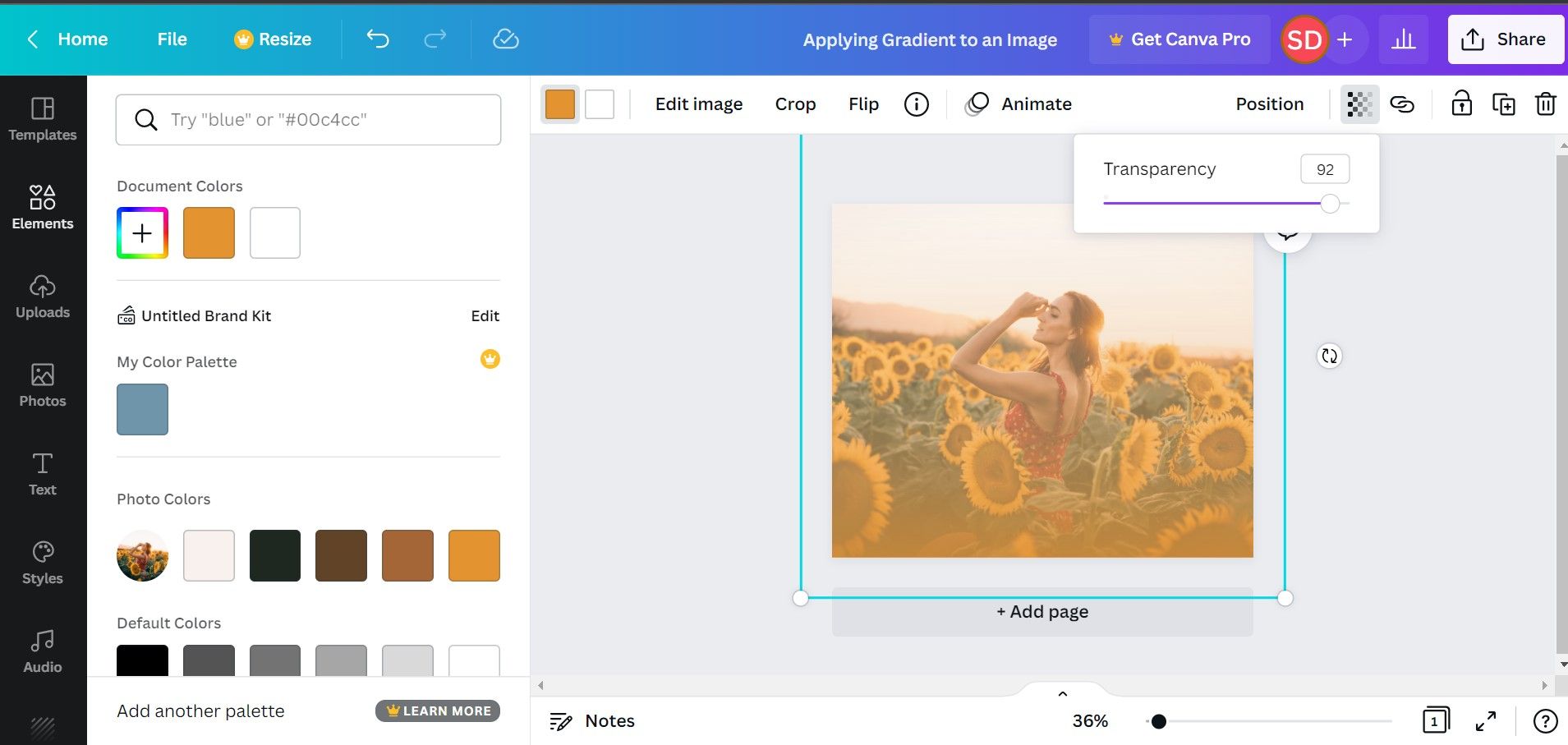Click the Lock icon in toolbar
Image resolution: width=1568 pixels, height=745 pixels.
point(1461,103)
